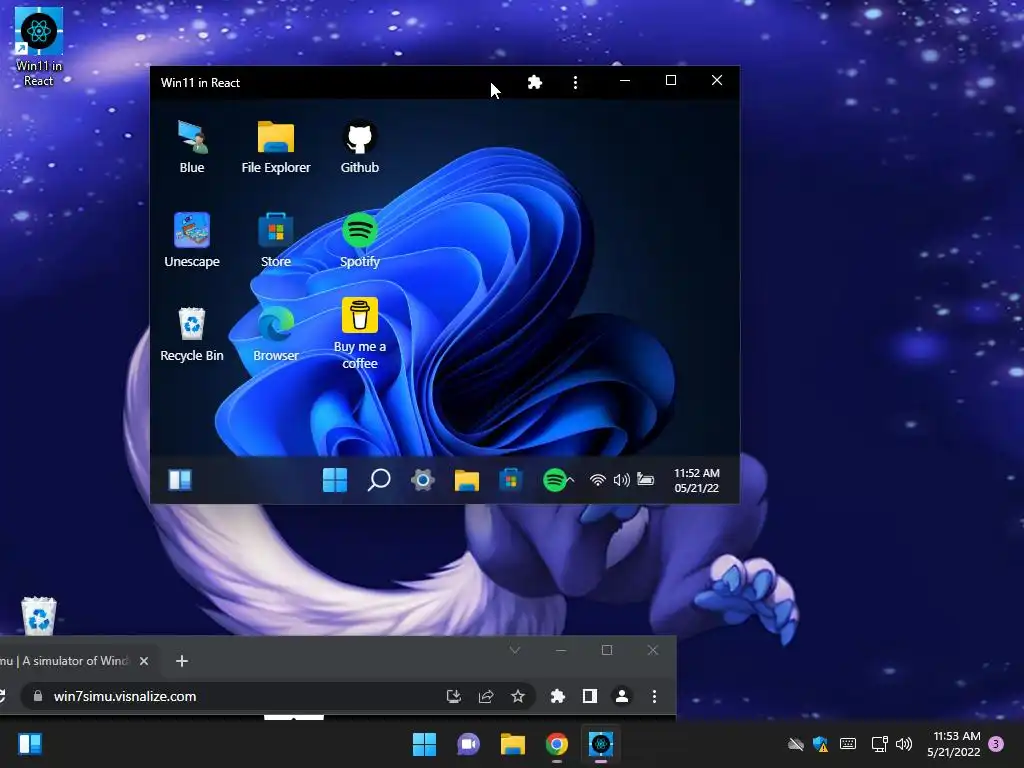Open Chrome profile avatar
This screenshot has height=768, width=1024.
pos(622,696)
